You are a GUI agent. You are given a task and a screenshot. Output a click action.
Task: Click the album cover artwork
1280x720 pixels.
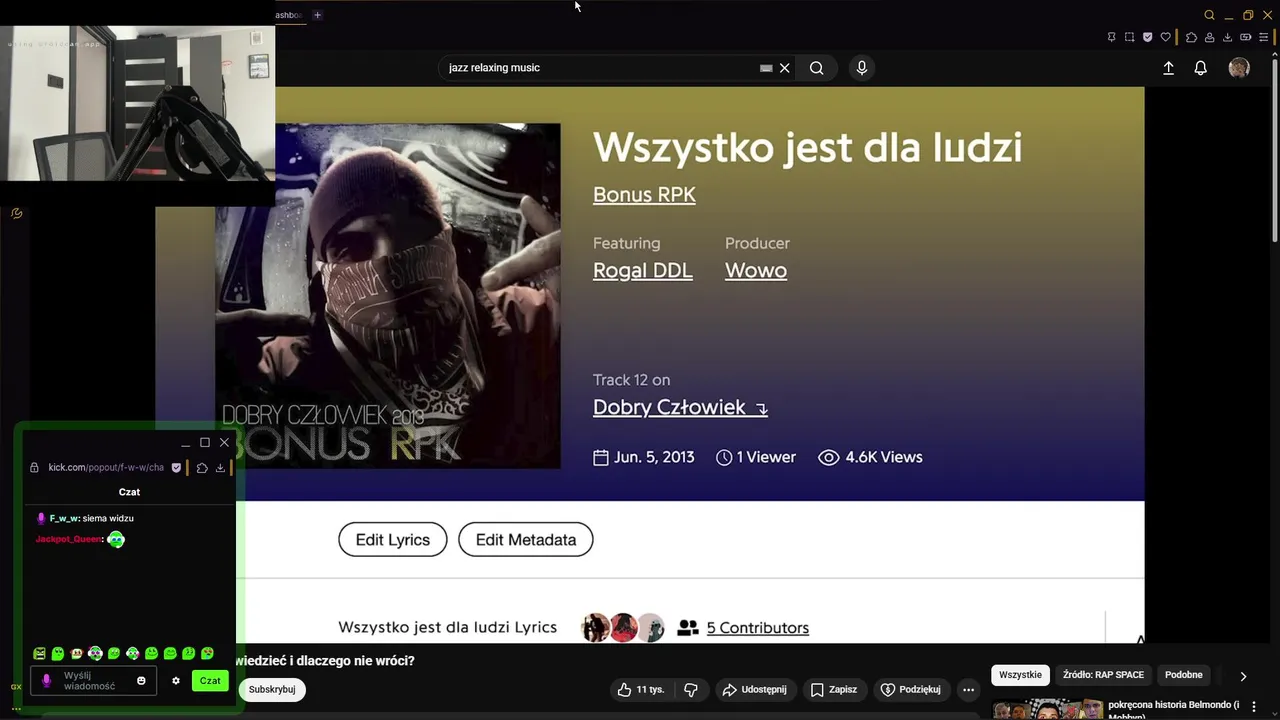click(388, 296)
